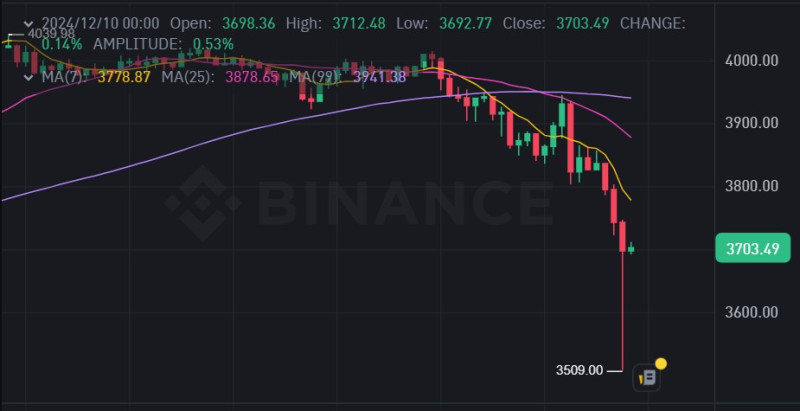Click the 3509.00 low price marker
This screenshot has width=800, height=411.
point(579,370)
